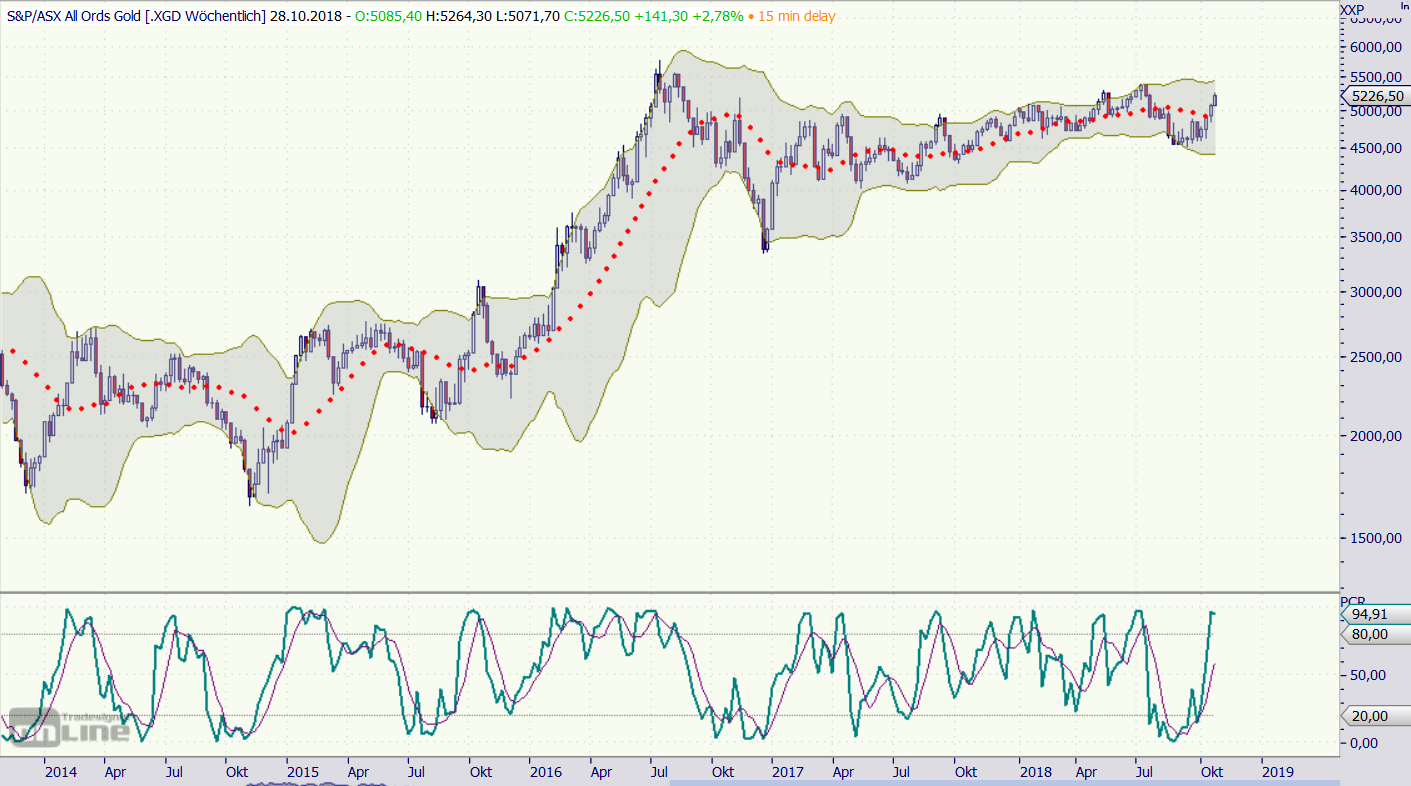Screen dimensions: 1411x786
Task: Click the '2016' year label on the time axis
Action: click(545, 772)
